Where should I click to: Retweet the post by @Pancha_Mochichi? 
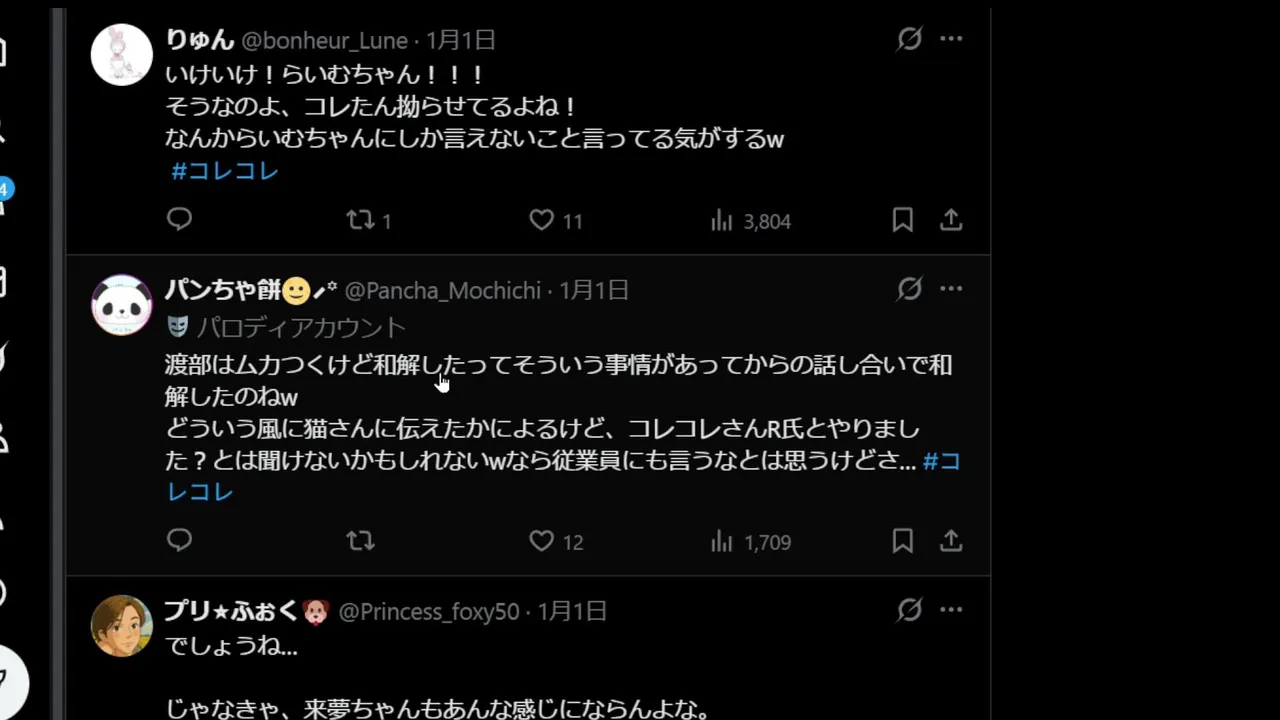click(360, 541)
